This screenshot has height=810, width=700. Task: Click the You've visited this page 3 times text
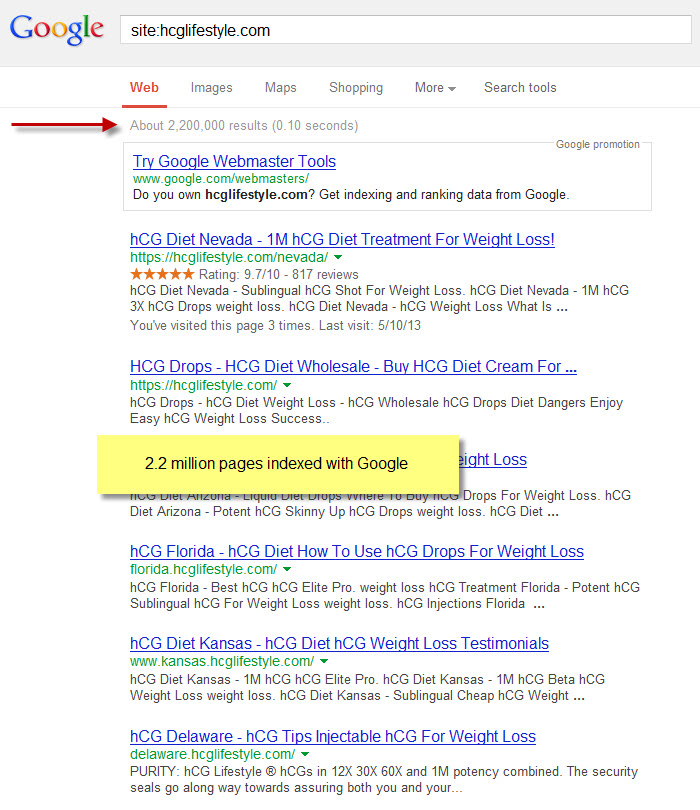click(x=275, y=325)
